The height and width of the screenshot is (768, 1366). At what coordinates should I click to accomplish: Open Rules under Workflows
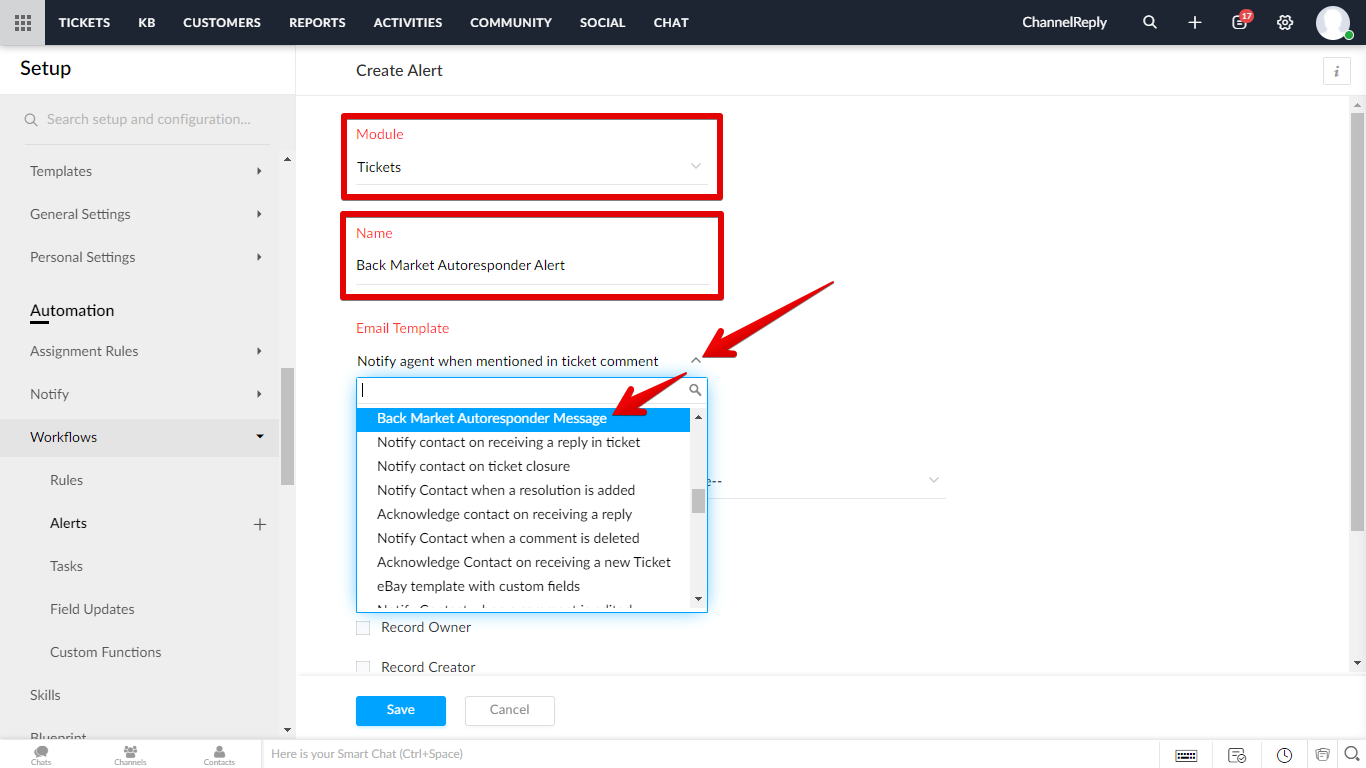tap(67, 480)
